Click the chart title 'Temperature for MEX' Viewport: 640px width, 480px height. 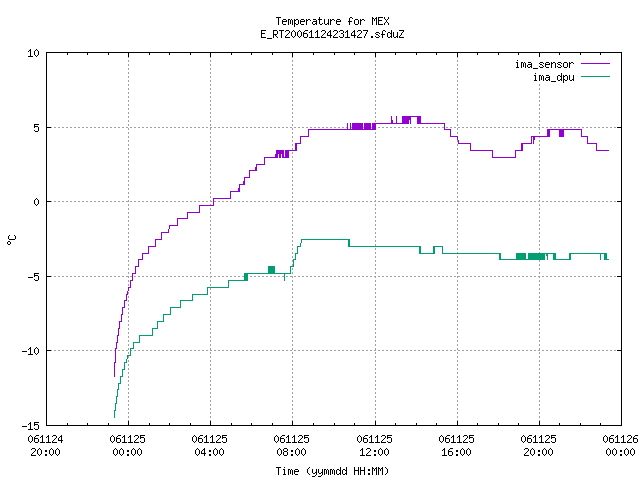point(332,21)
